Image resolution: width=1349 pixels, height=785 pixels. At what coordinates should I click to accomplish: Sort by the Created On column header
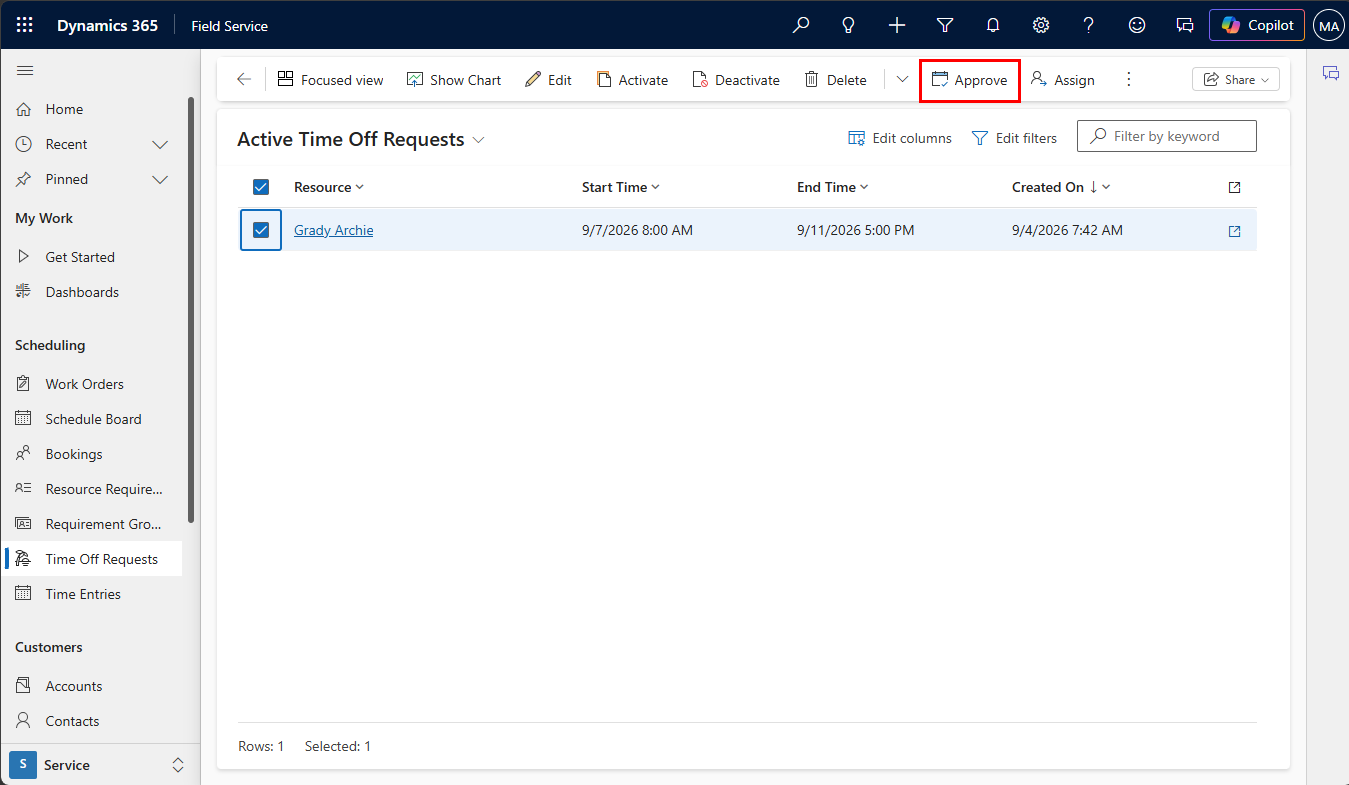[1061, 187]
